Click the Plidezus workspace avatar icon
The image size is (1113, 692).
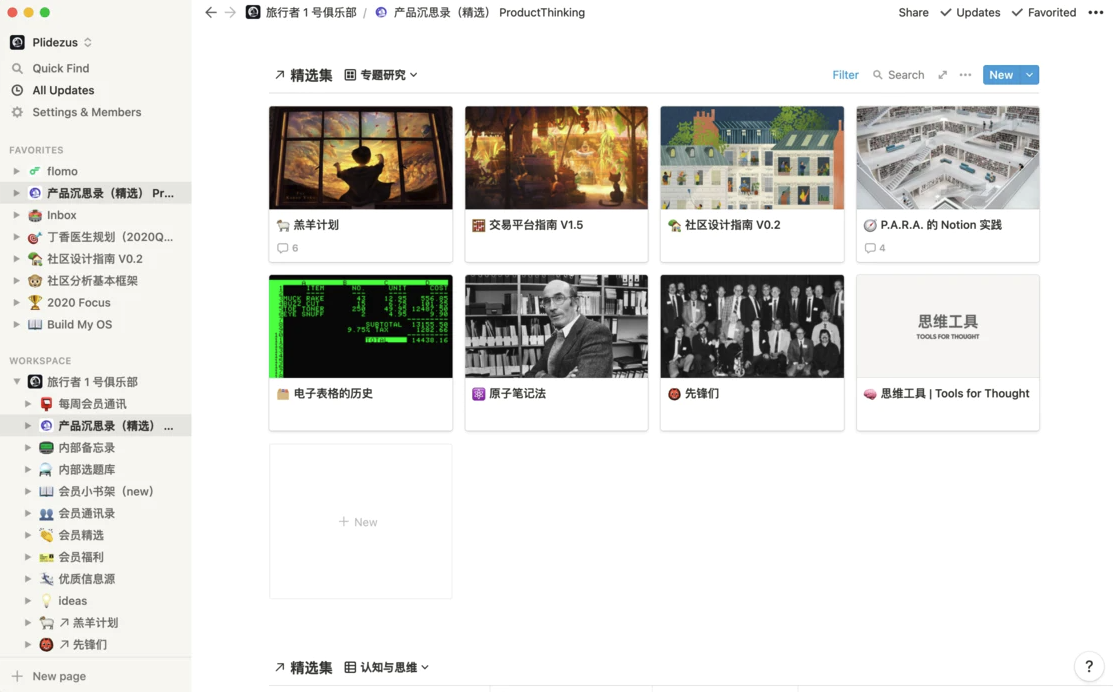tap(17, 43)
